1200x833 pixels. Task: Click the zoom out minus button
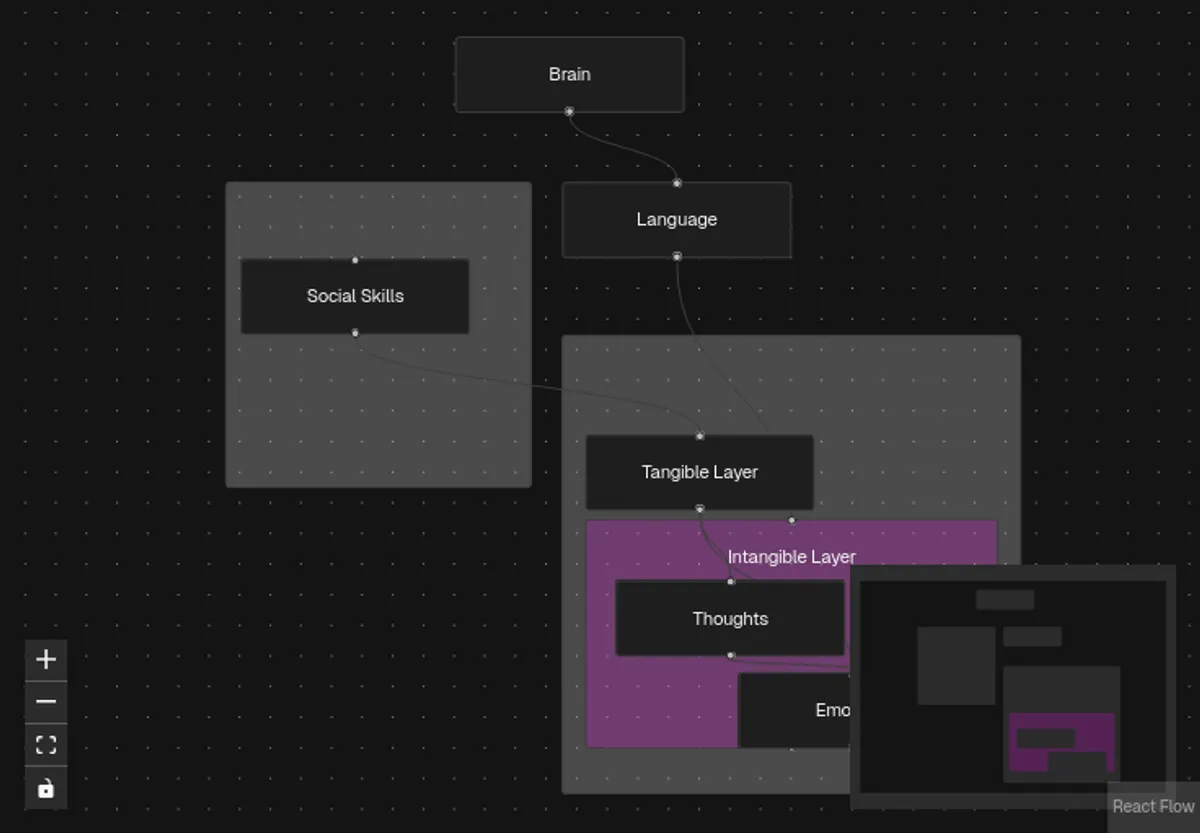pos(46,702)
